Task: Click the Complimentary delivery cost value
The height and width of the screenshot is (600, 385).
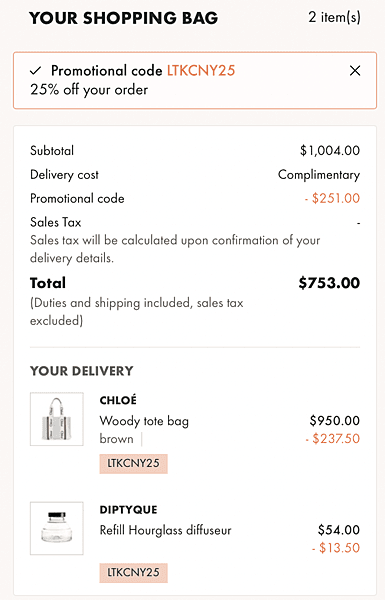Action: tap(319, 175)
